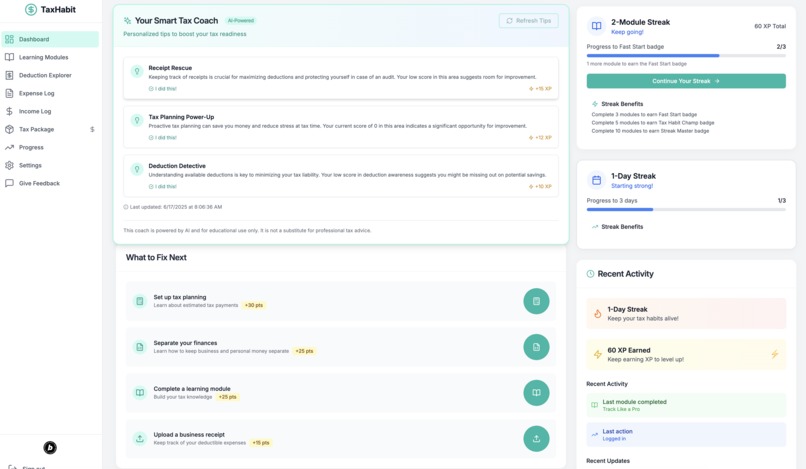Click the round Upload a business receipt button
This screenshot has height=469, width=806.
point(536,438)
